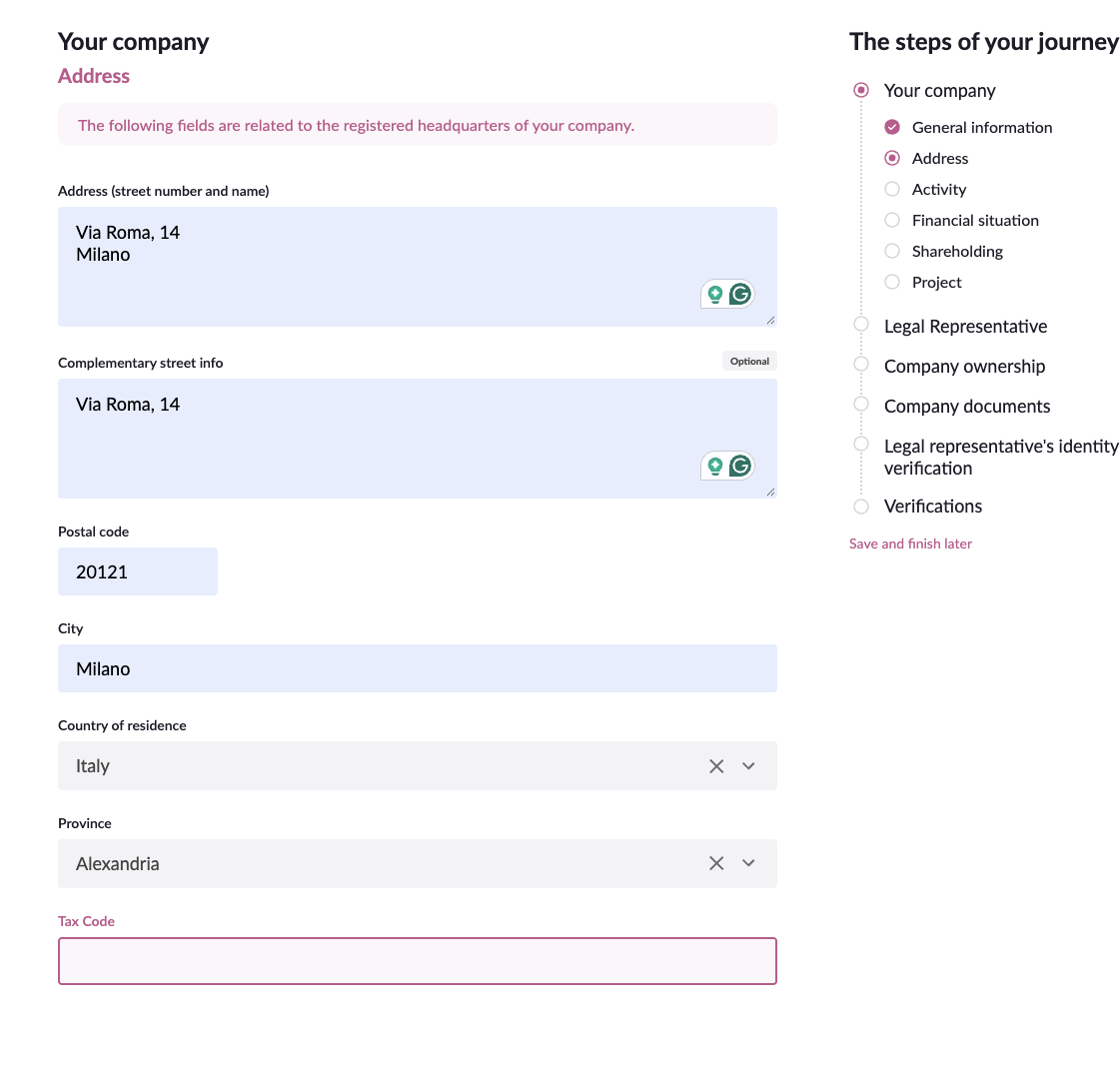Viewport: 1120px width, 1066px height.
Task: Clear the Alexandria province selection
Action: pos(716,863)
